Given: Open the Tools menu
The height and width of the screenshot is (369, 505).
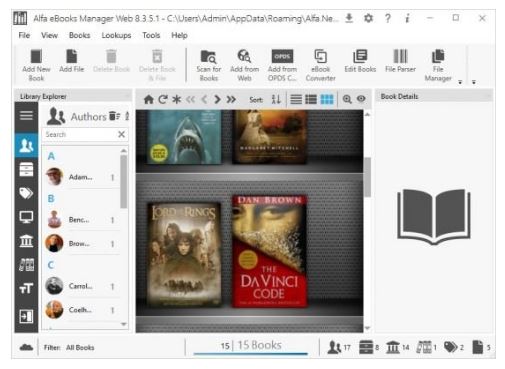Looking at the screenshot, I should (x=151, y=35).
